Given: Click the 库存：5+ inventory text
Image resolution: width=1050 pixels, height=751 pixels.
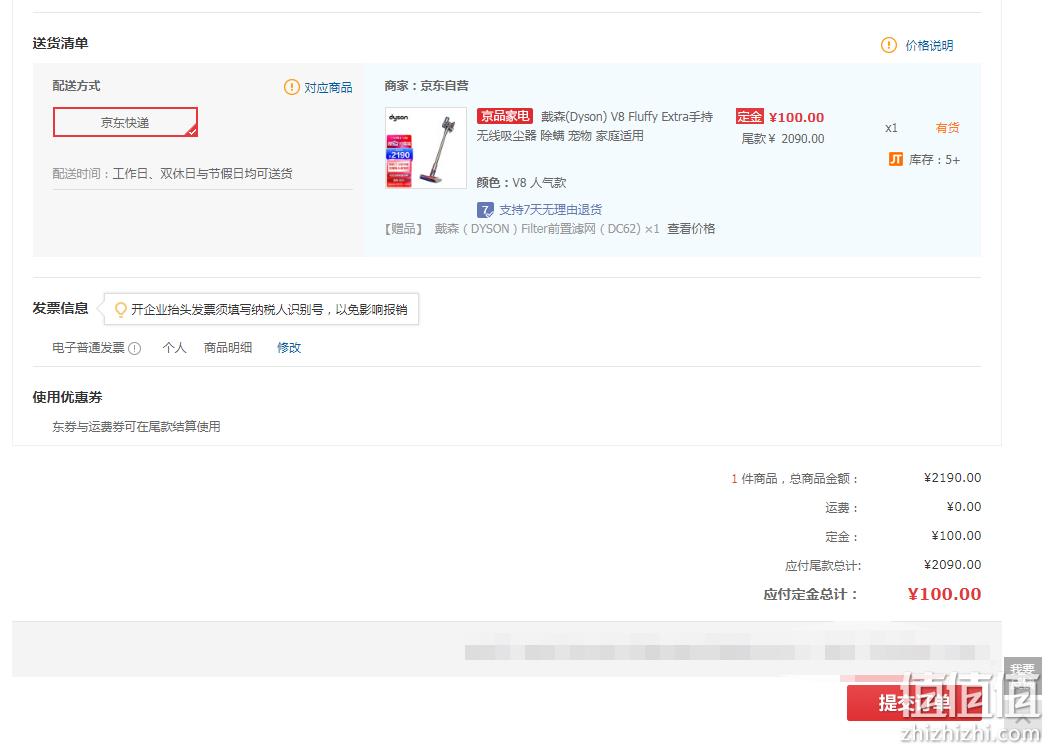Looking at the screenshot, I should [934, 159].
